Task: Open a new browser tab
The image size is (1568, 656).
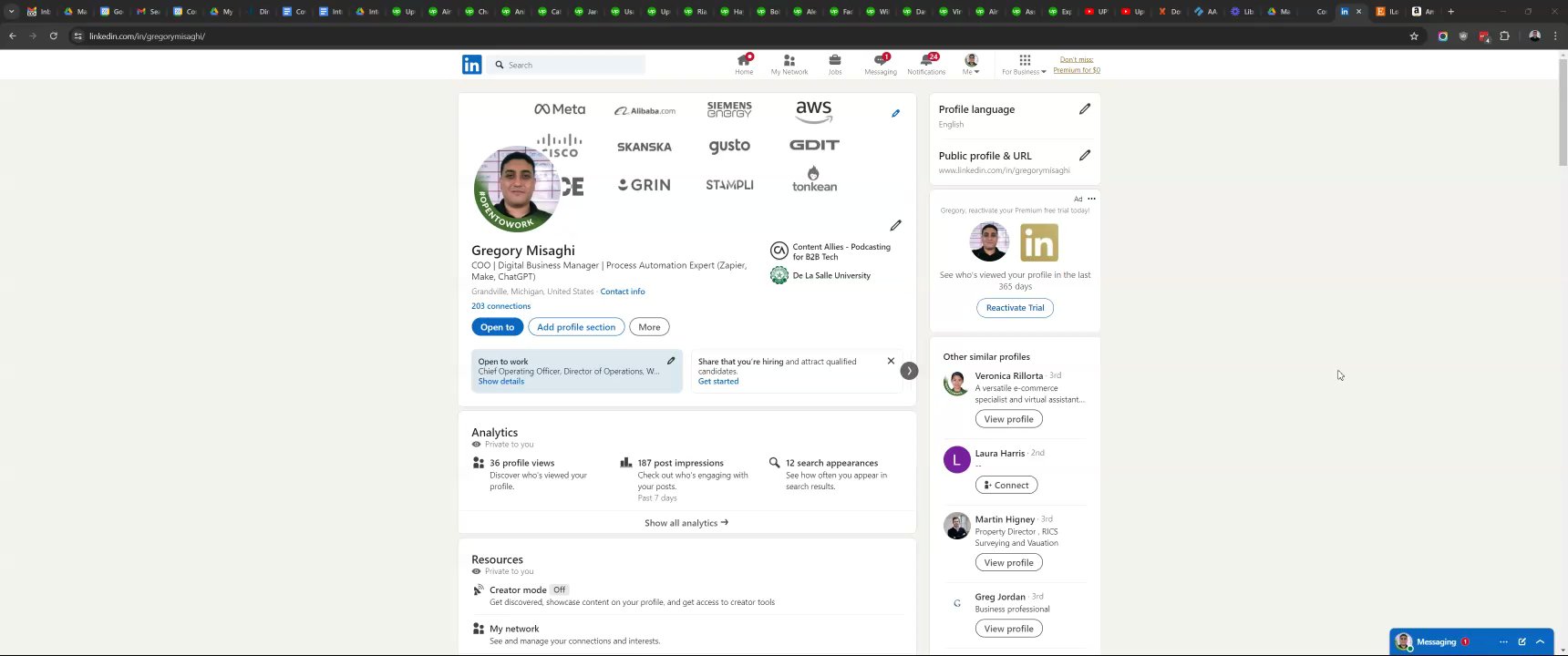Action: coord(1451,12)
